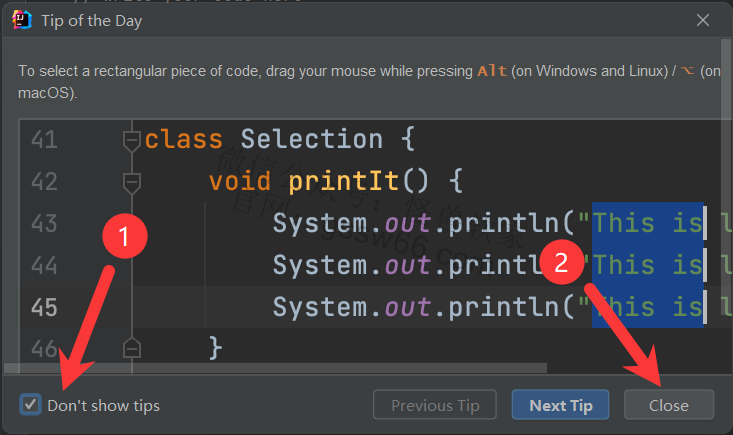The height and width of the screenshot is (435, 733).
Task: Click the Previous Tip button
Action: pos(435,405)
